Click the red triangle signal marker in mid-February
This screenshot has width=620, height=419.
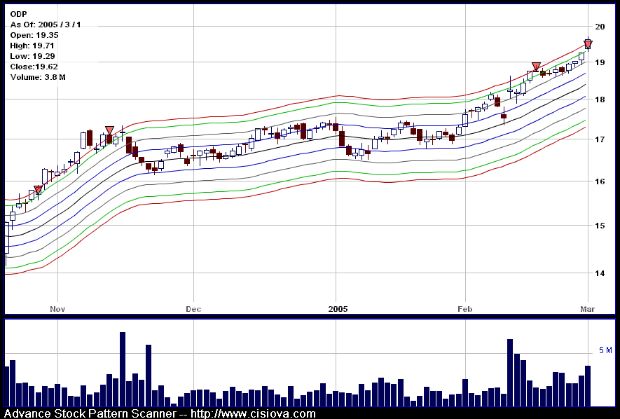click(x=536, y=66)
